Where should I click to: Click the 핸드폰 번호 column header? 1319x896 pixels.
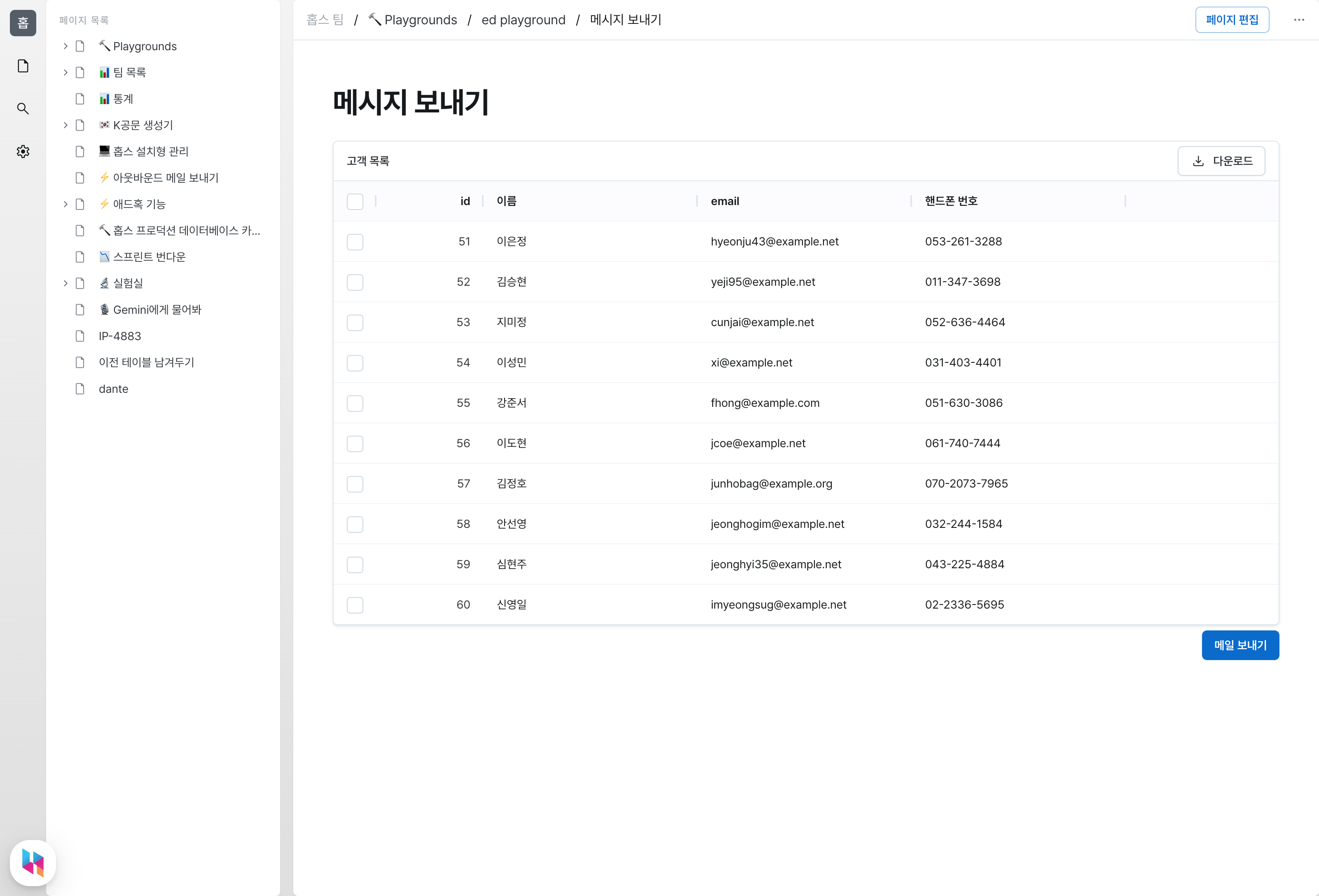pyautogui.click(x=951, y=201)
